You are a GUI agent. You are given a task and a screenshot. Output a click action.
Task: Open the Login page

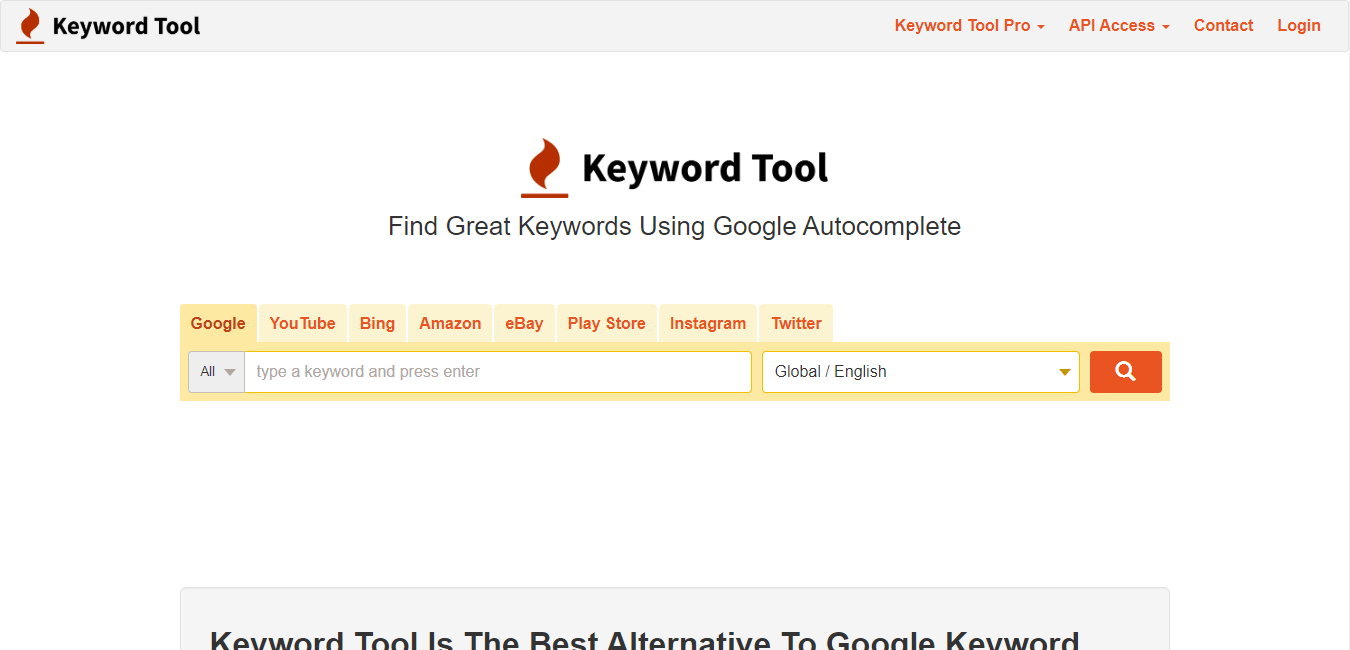coord(1298,25)
